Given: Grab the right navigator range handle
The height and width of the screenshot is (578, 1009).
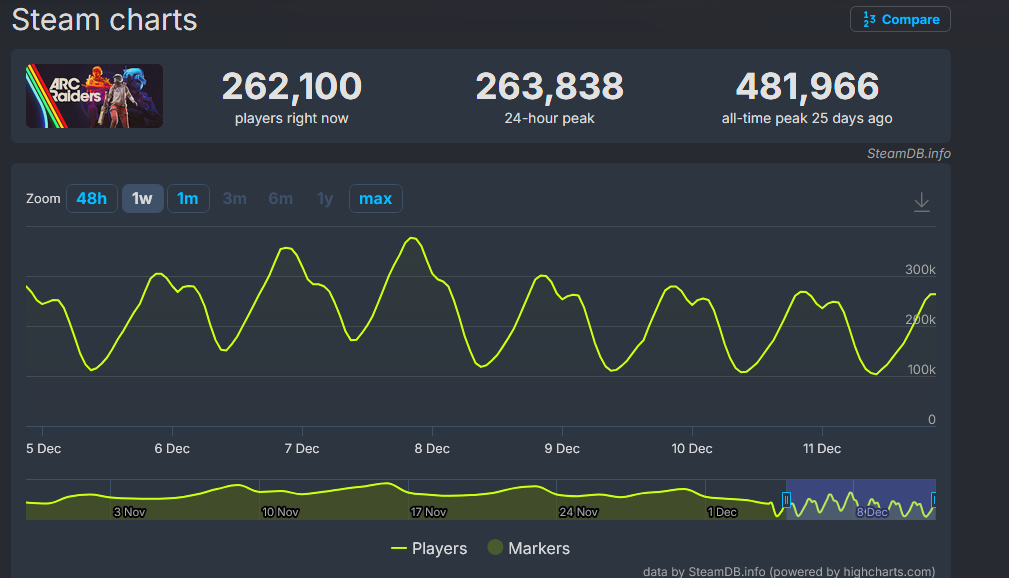Looking at the screenshot, I should (x=933, y=499).
